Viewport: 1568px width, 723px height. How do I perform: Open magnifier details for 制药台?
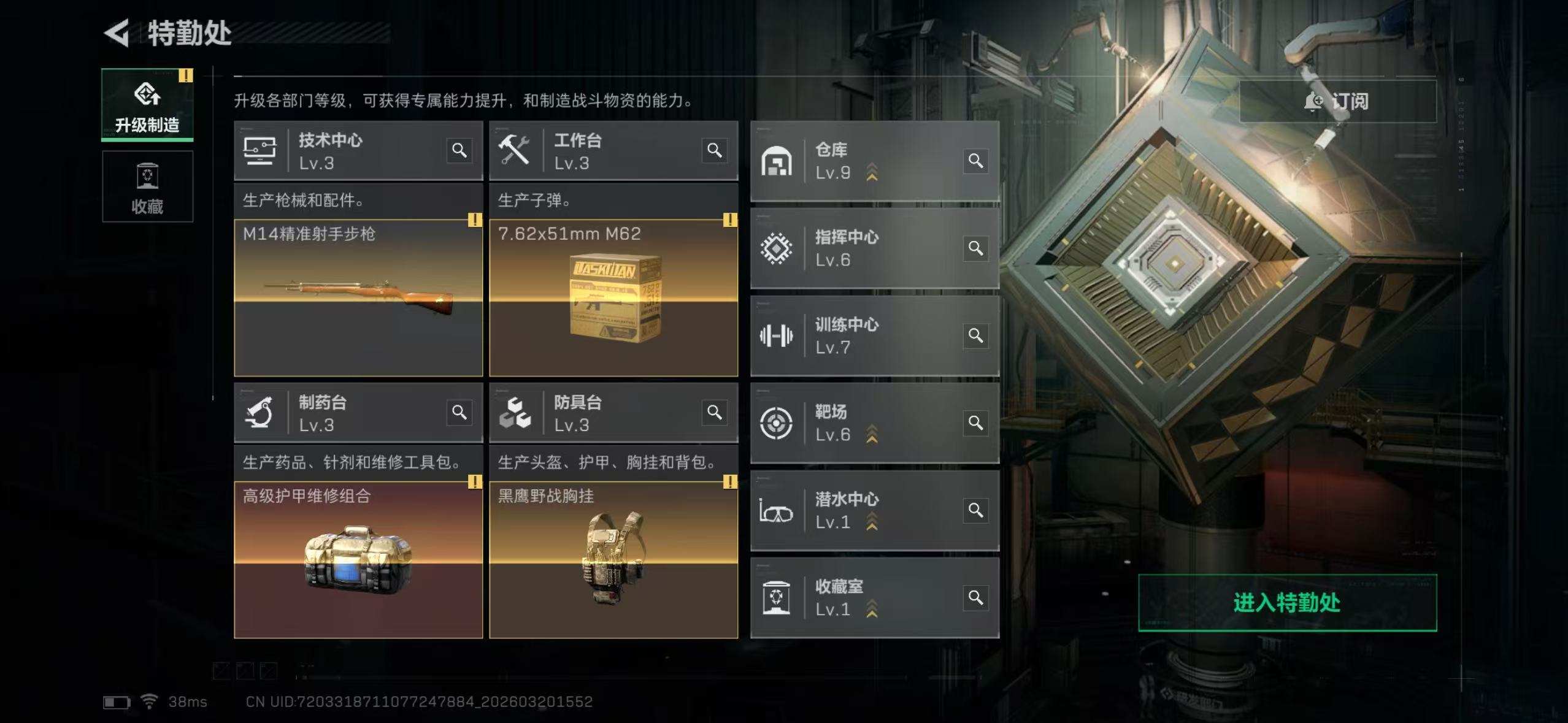click(x=459, y=412)
